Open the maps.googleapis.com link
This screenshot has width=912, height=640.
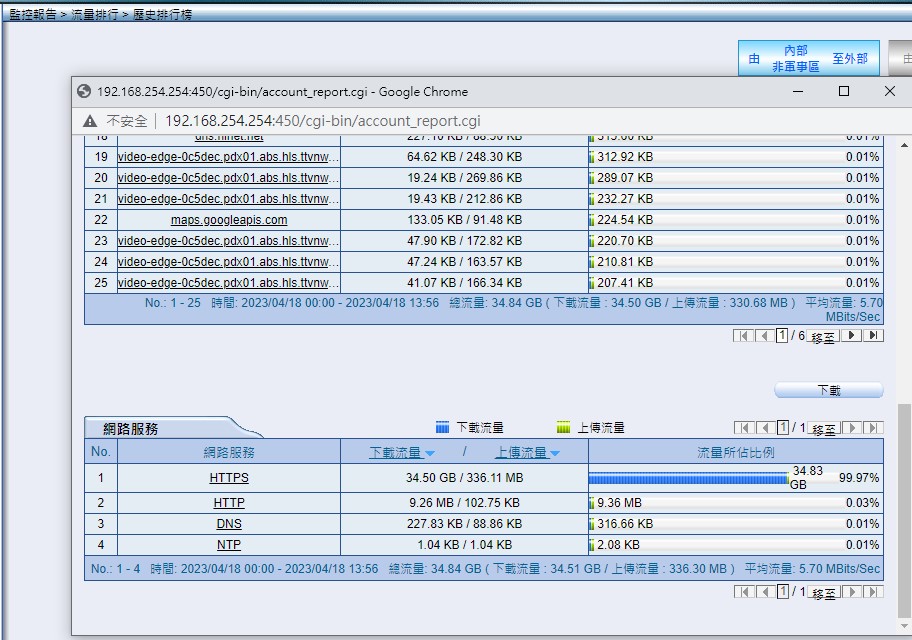coord(229,220)
